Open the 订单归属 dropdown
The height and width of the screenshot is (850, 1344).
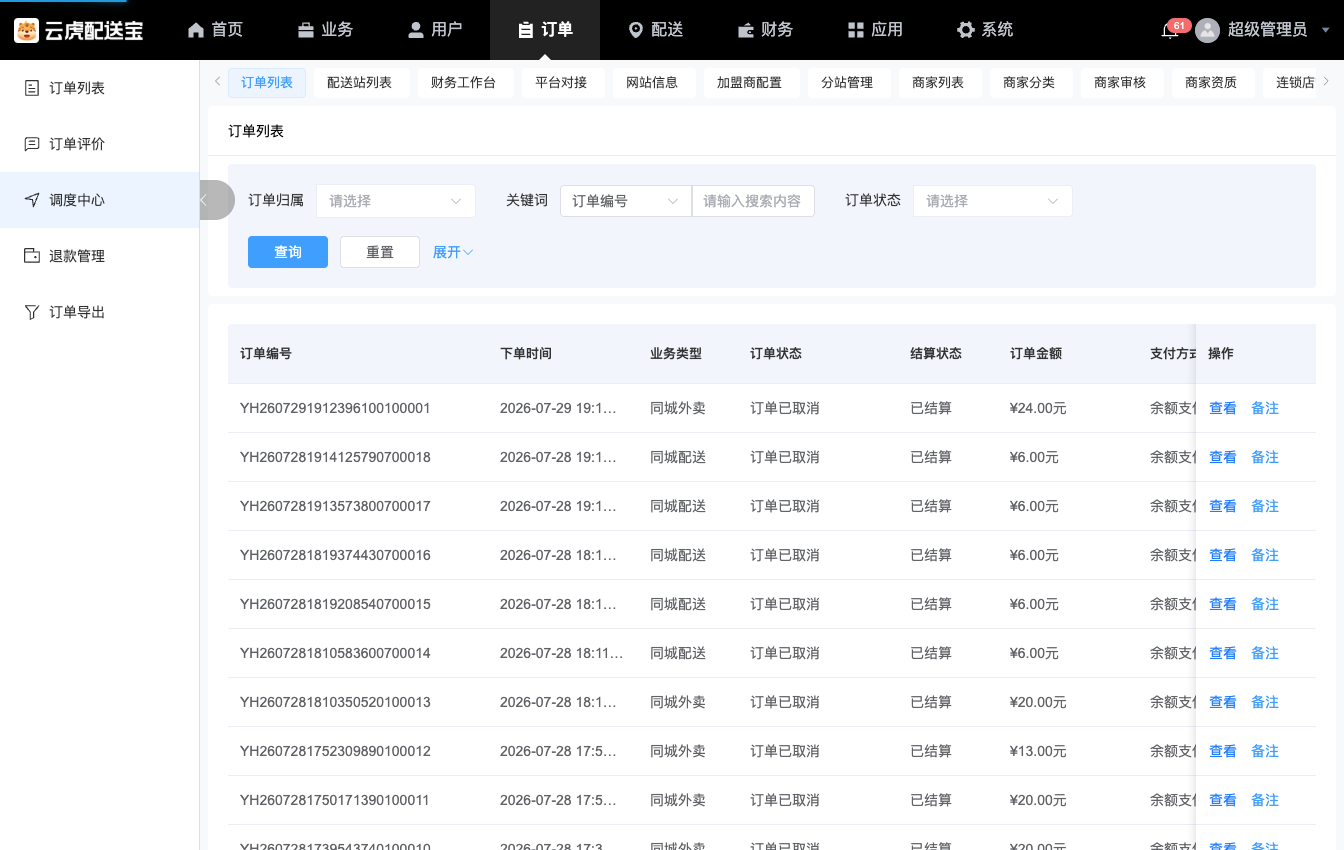click(396, 201)
